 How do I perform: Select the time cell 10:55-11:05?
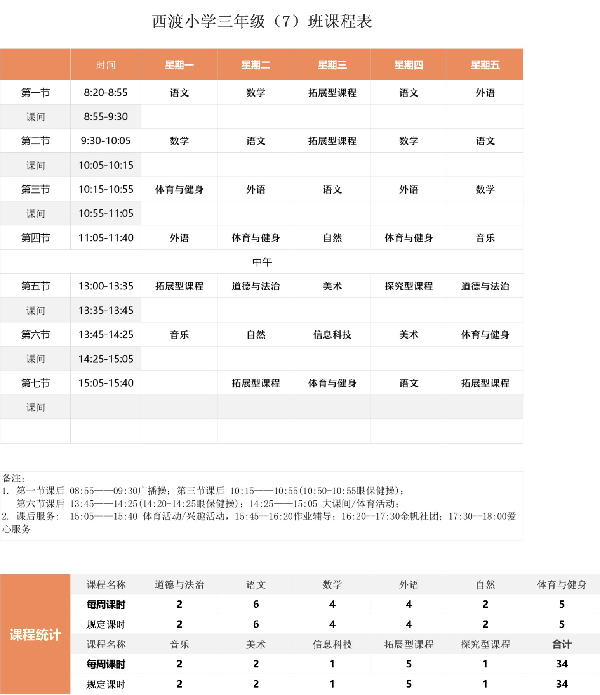(106, 213)
